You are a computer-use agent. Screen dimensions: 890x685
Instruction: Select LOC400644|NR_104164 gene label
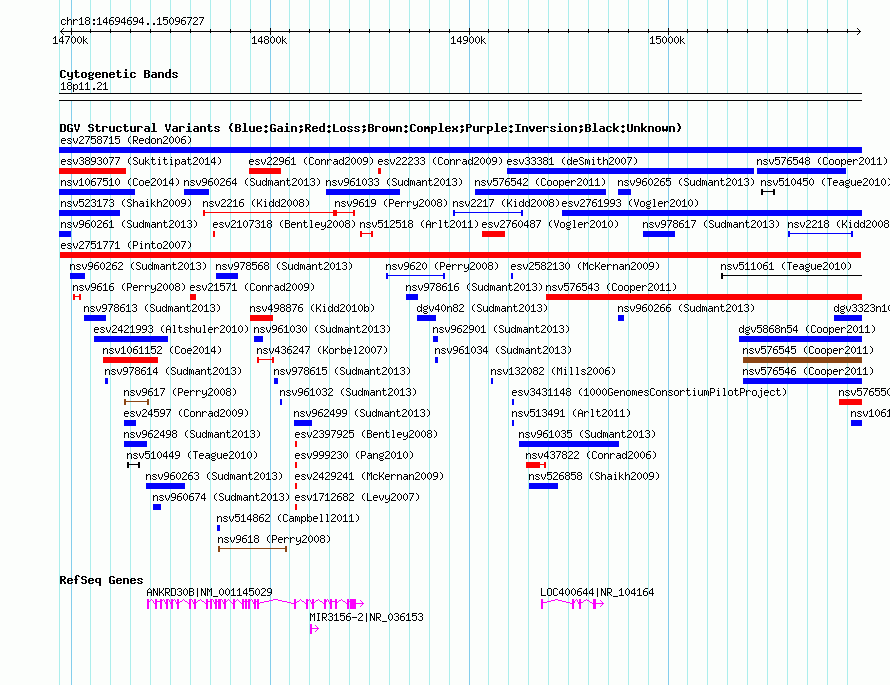pos(597,592)
